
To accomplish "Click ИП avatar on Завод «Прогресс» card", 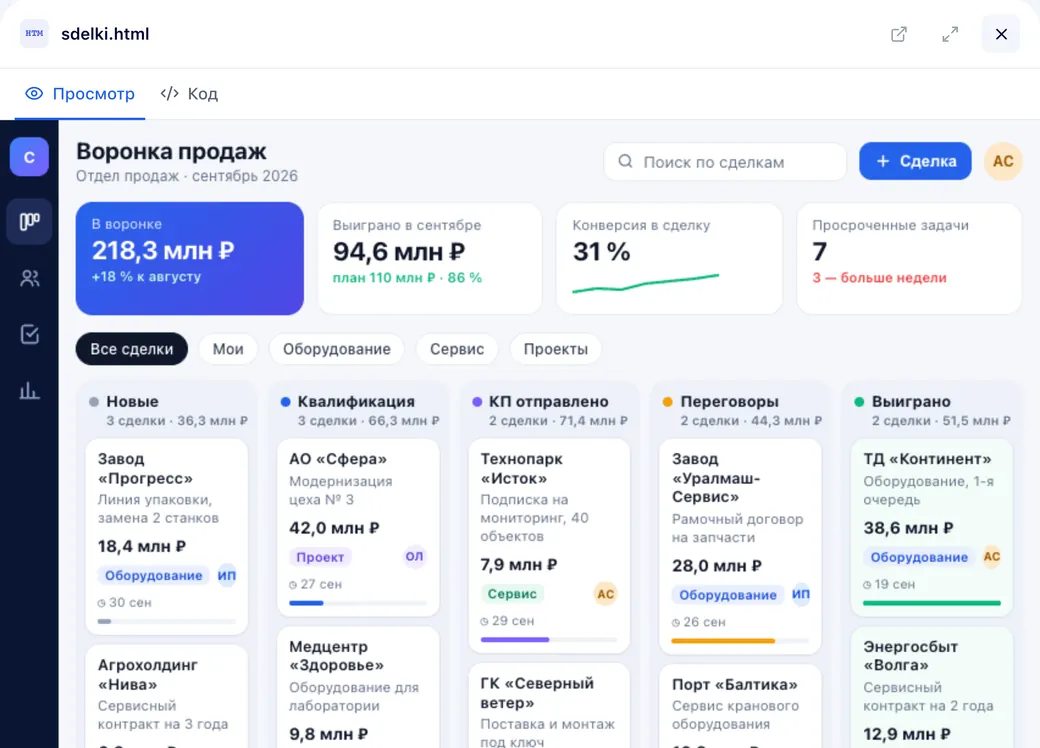I will pos(227,576).
